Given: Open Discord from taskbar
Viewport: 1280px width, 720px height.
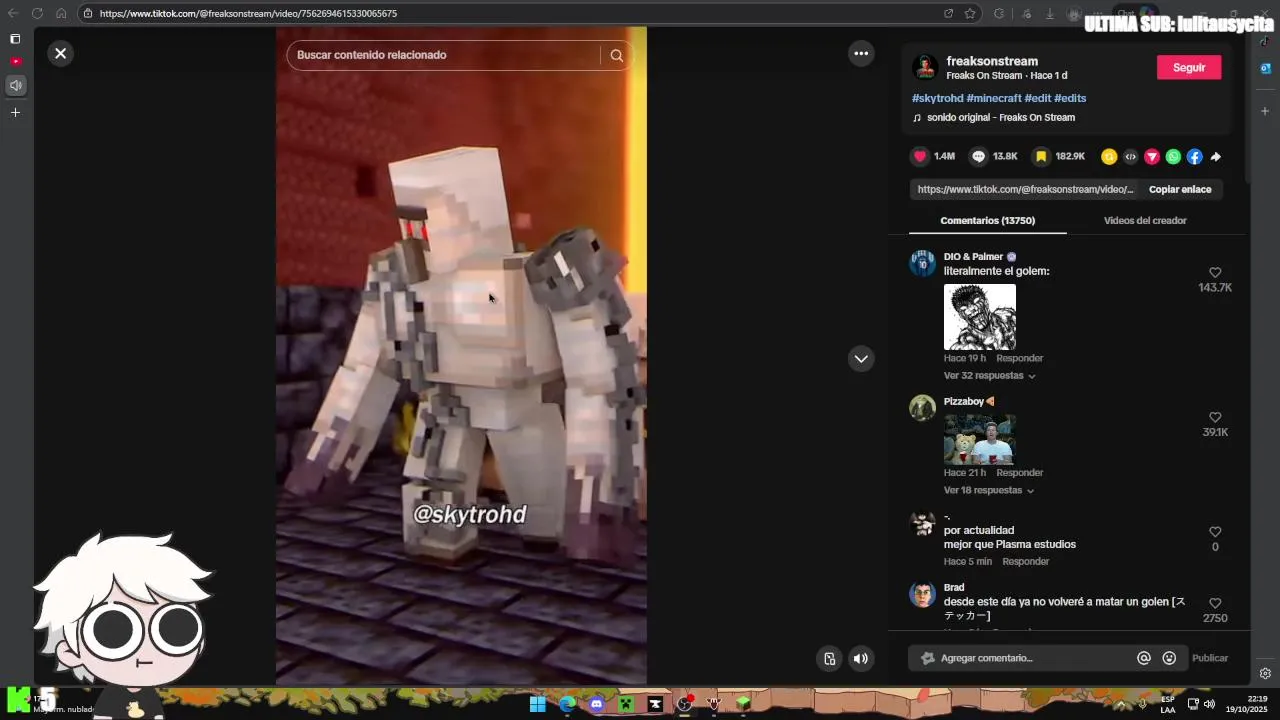Looking at the screenshot, I should (x=597, y=704).
